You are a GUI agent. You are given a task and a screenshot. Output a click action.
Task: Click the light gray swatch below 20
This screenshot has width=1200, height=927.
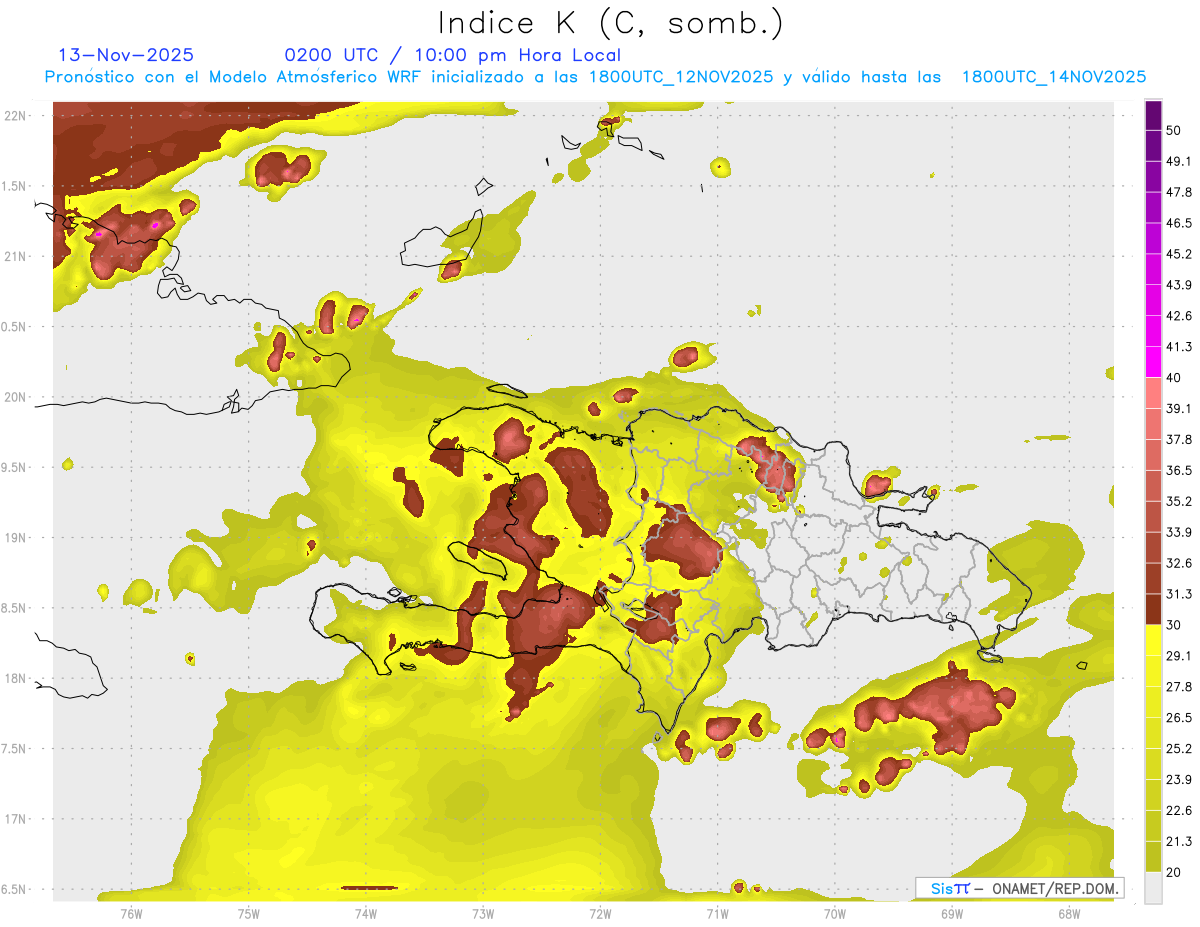tap(1153, 888)
